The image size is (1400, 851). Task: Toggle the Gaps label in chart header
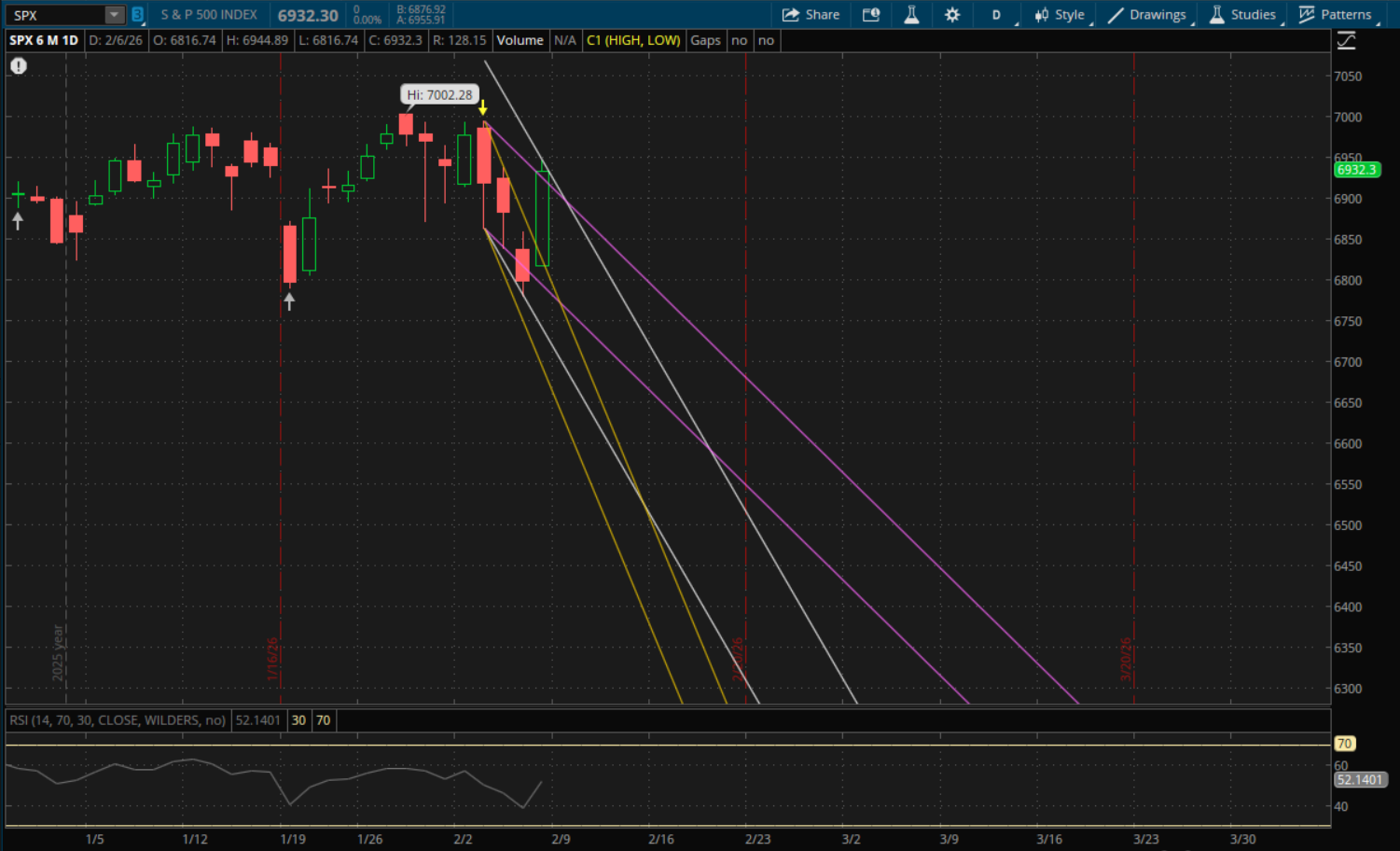tap(705, 41)
